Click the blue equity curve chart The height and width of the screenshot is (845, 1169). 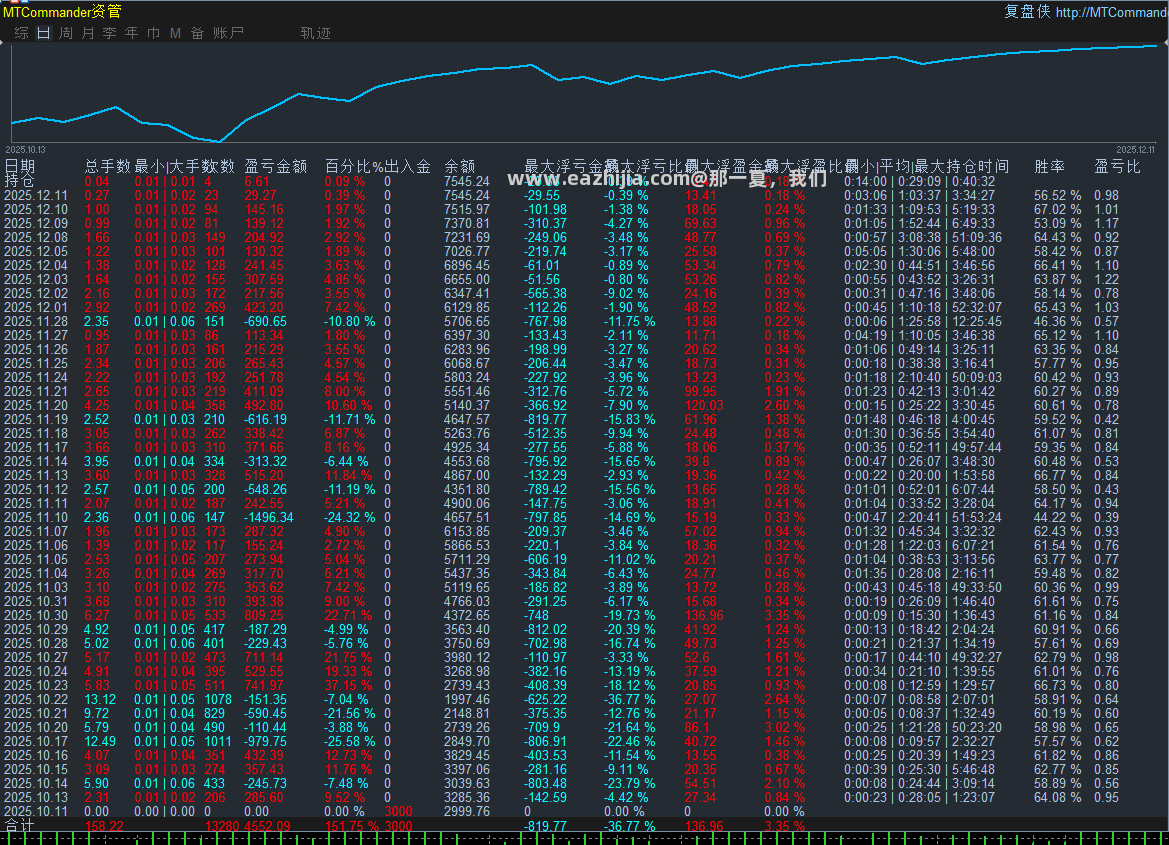pos(584,93)
